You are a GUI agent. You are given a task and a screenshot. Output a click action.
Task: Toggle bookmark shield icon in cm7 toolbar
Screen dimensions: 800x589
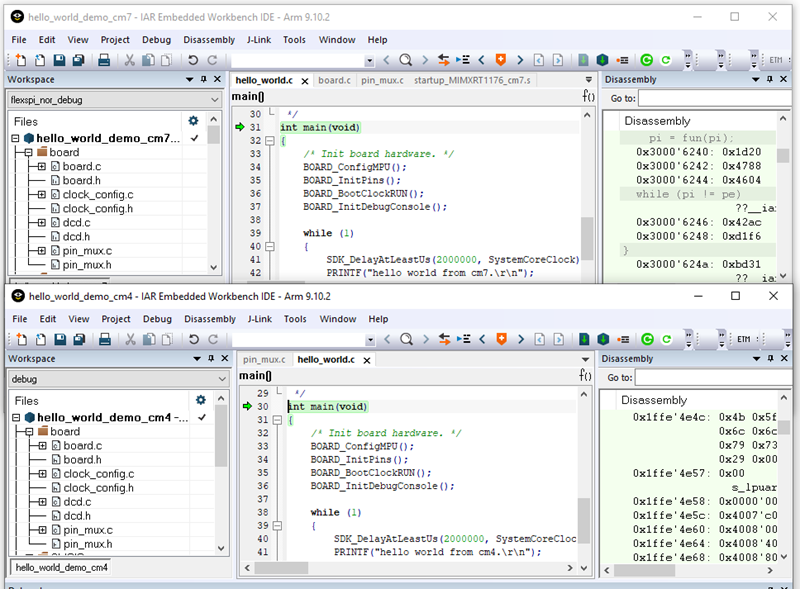(x=501, y=60)
